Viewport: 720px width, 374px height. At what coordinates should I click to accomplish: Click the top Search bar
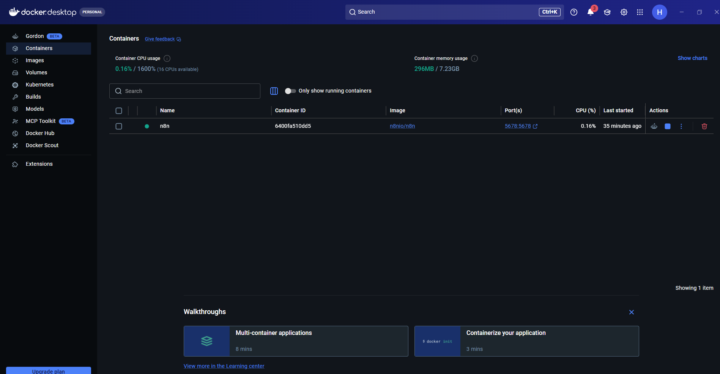(x=455, y=12)
